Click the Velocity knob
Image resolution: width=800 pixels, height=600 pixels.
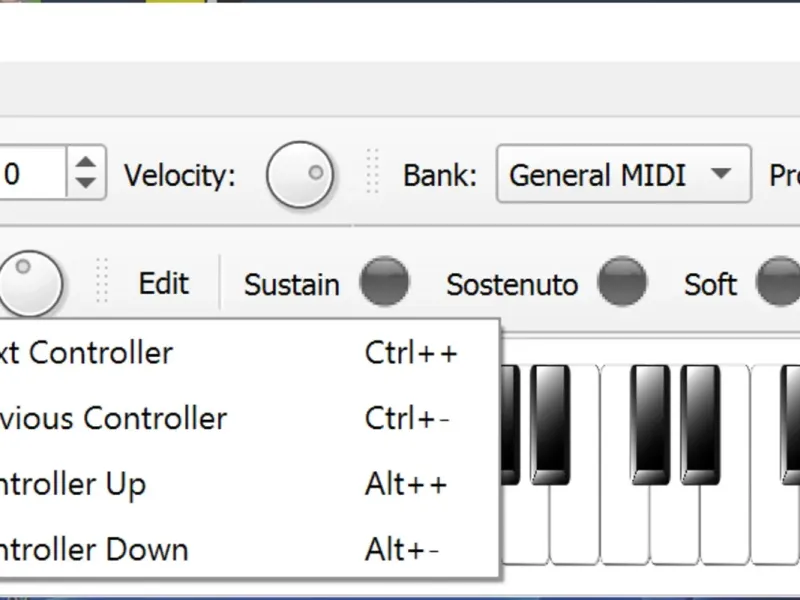click(299, 176)
